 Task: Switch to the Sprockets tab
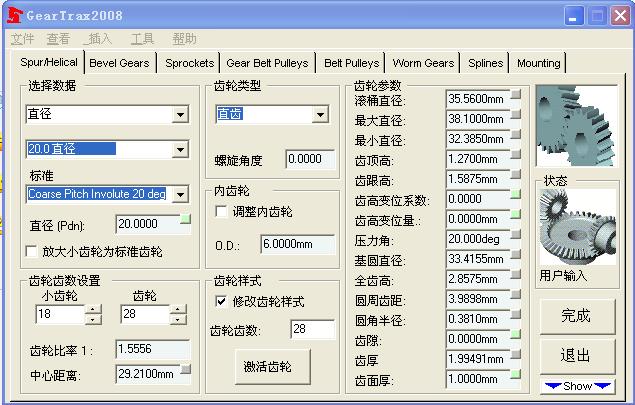coord(190,63)
